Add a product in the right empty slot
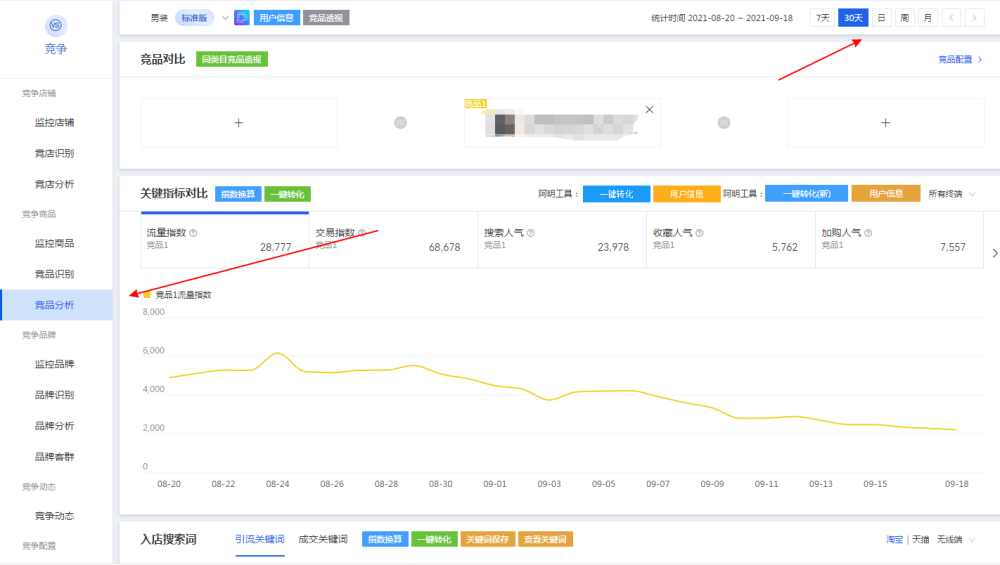Viewport: 1000px width, 565px height. (x=885, y=123)
